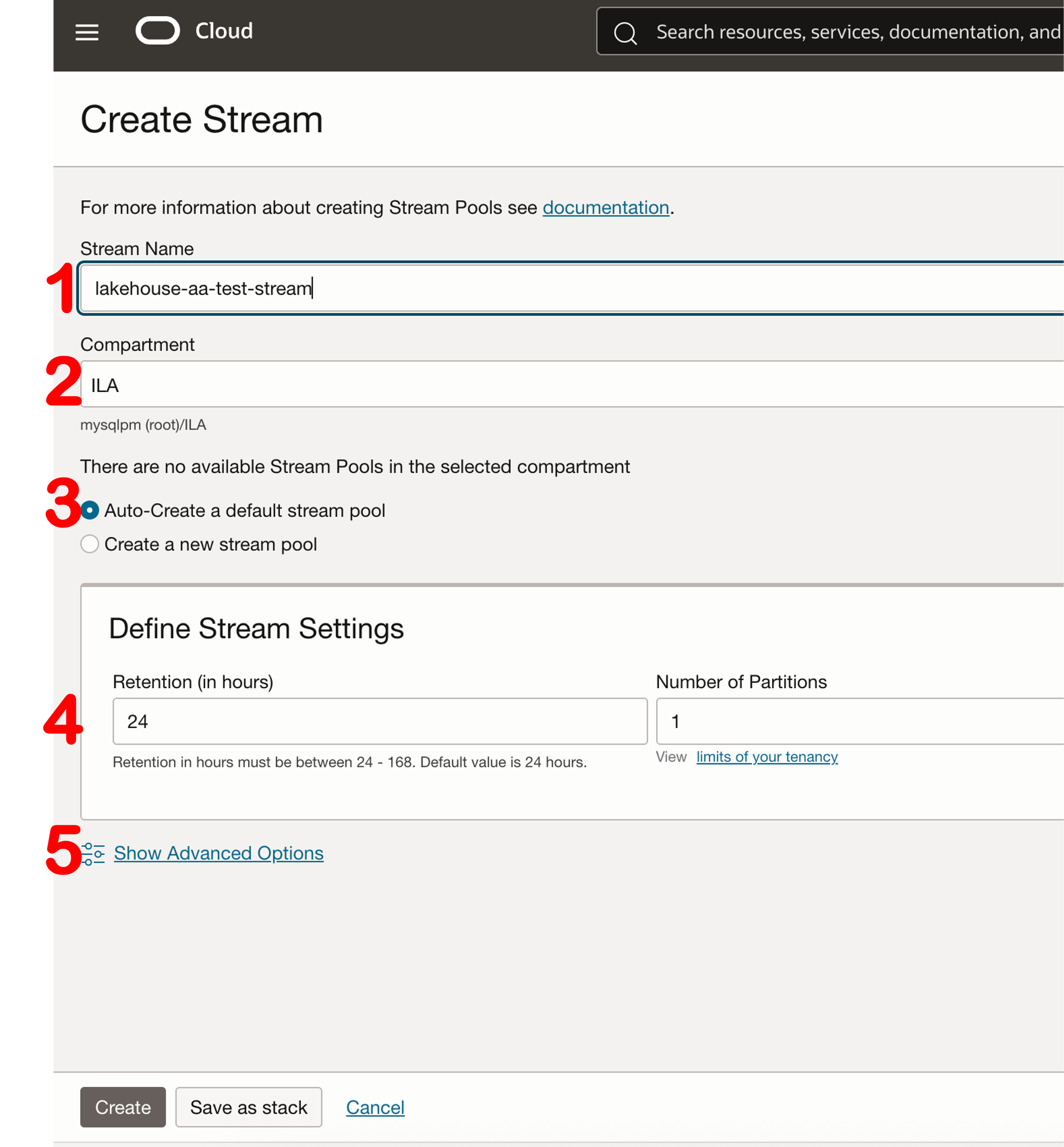Screen dimensions: 1064x1147
Task: Cancel the stream creation
Action: [x=375, y=1107]
